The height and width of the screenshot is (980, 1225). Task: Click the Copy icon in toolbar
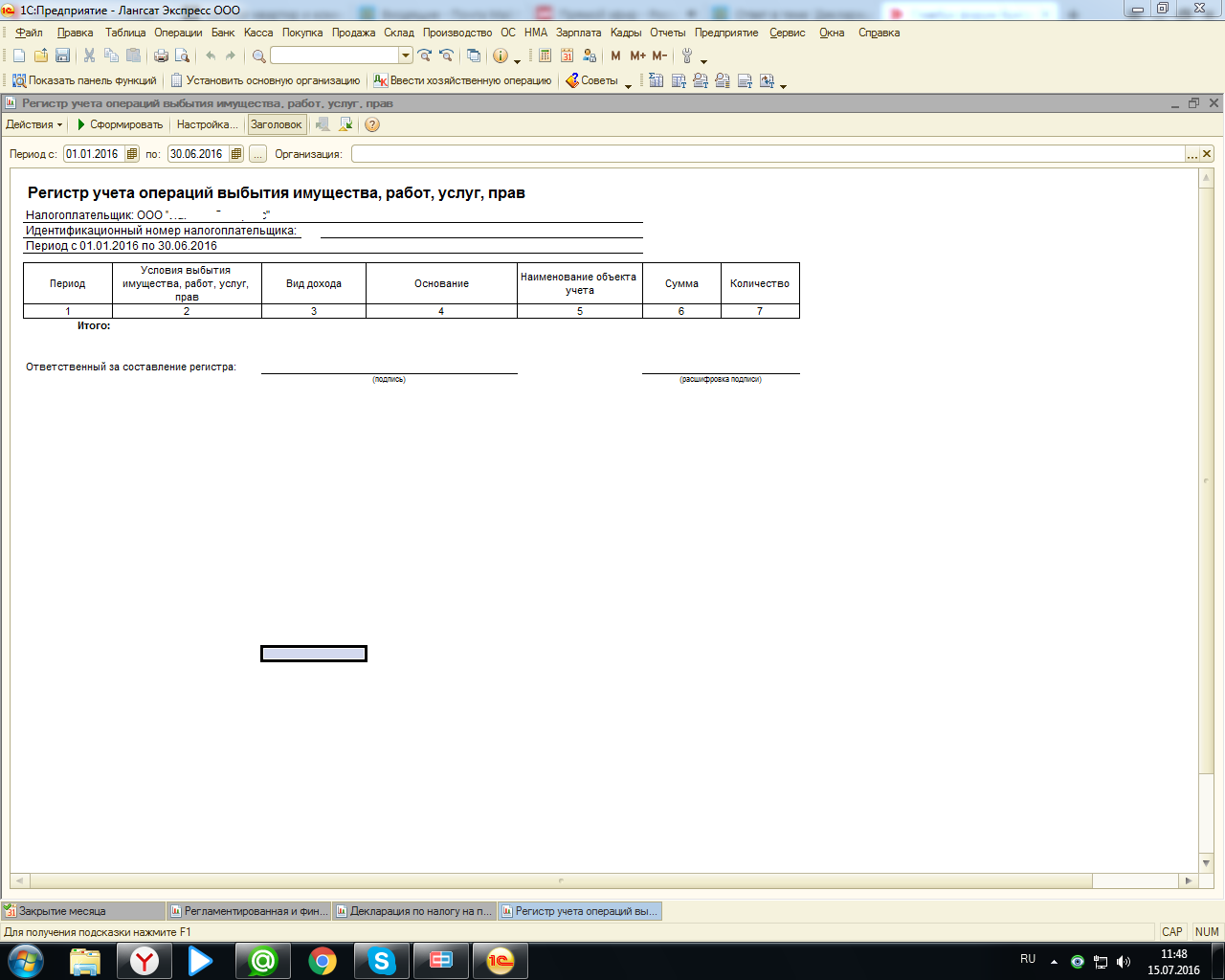click(112, 56)
